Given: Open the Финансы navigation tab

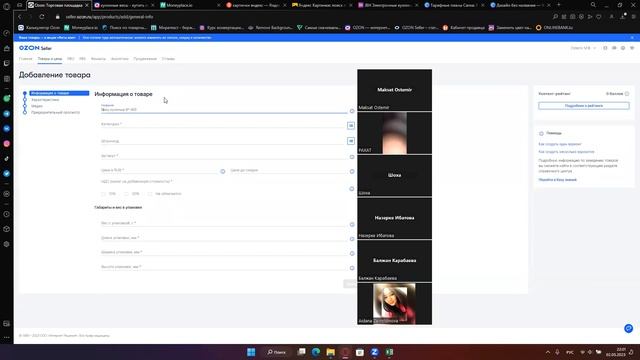Looking at the screenshot, I should [x=98, y=59].
